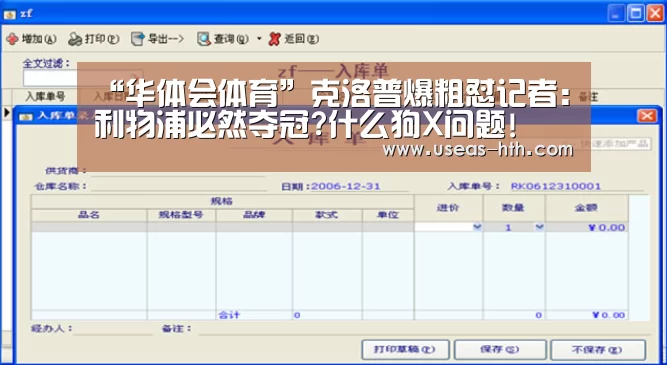This screenshot has height=365, width=667.
Task: Close the 入库单 entry dialog
Action: 647,116
